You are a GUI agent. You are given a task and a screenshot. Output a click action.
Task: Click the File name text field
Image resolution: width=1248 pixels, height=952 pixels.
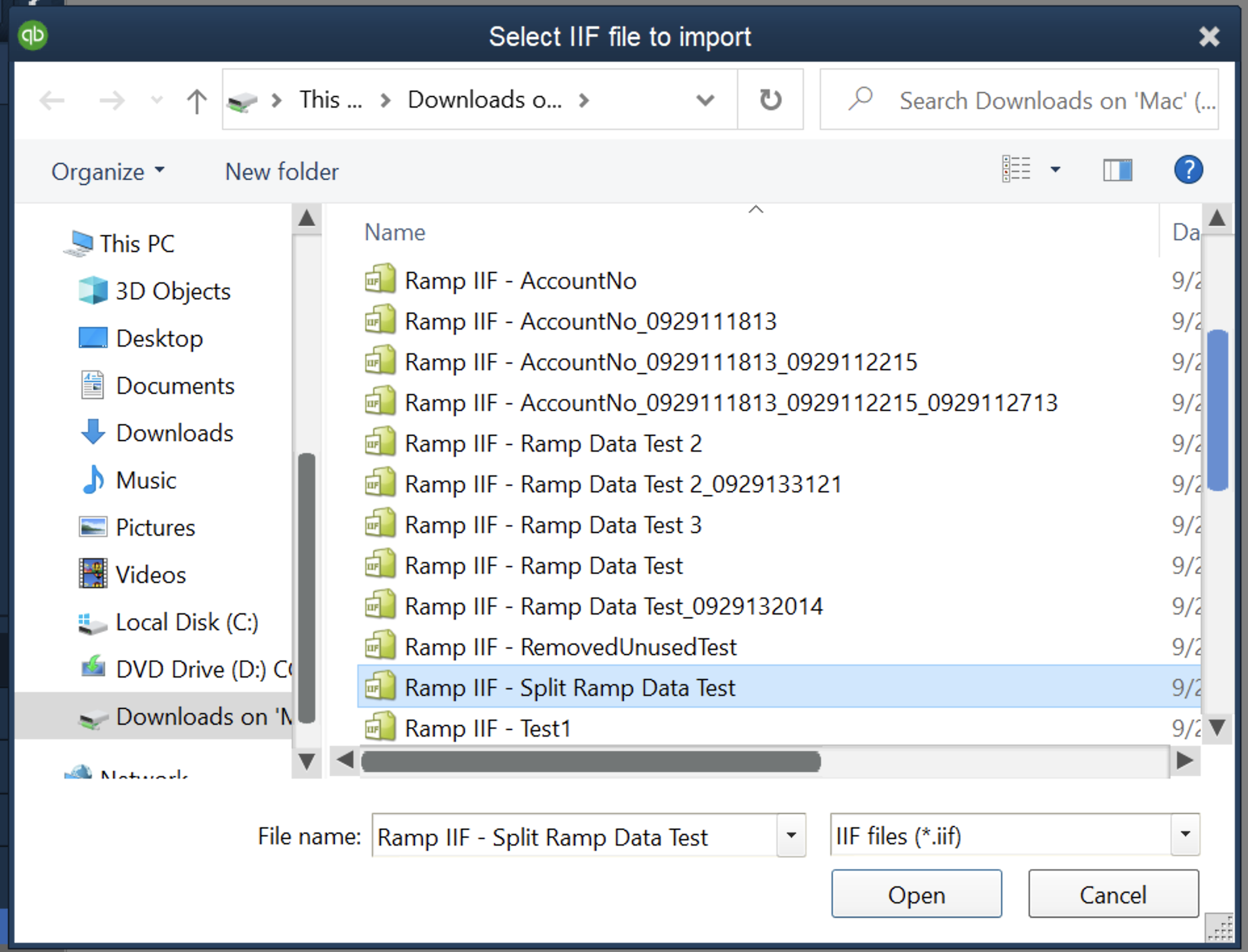(x=575, y=836)
